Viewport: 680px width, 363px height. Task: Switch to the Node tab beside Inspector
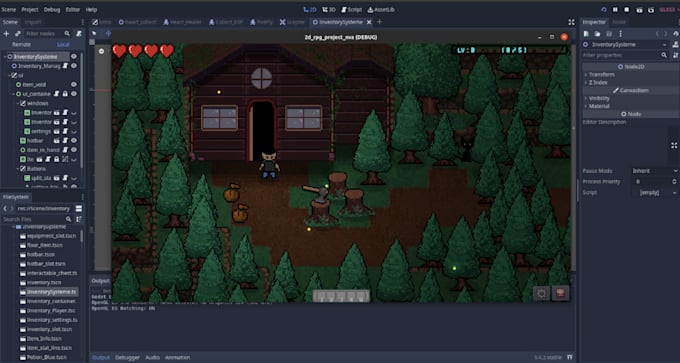click(619, 22)
